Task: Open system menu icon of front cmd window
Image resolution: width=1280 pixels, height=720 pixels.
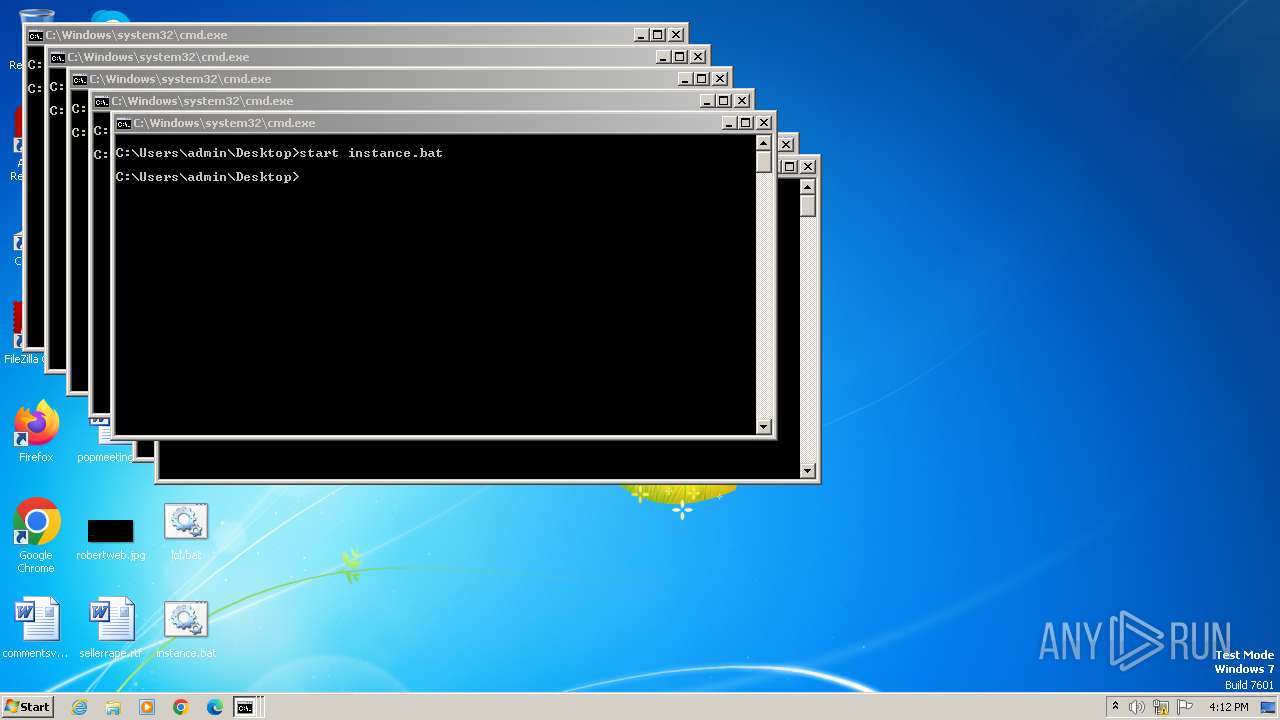Action: pos(124,123)
